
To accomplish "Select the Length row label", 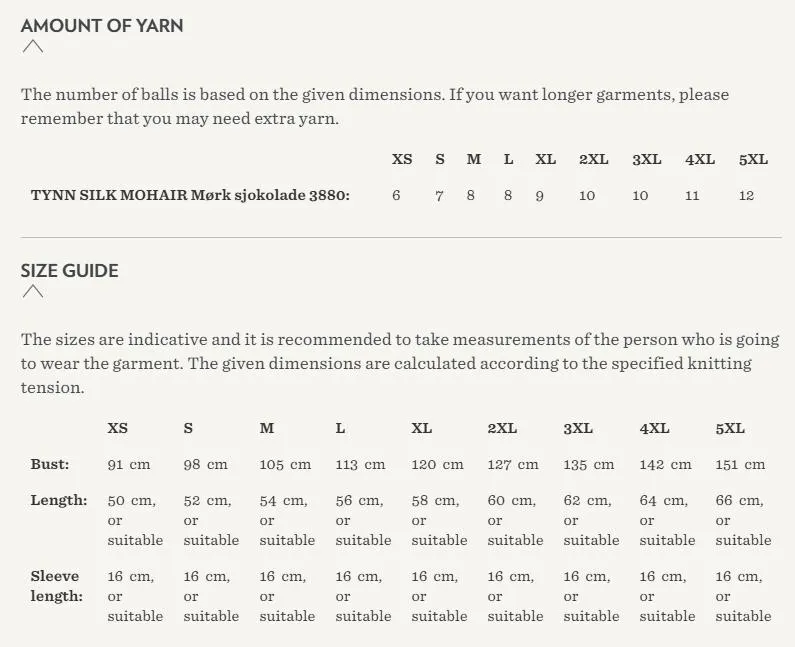I will pos(59,500).
